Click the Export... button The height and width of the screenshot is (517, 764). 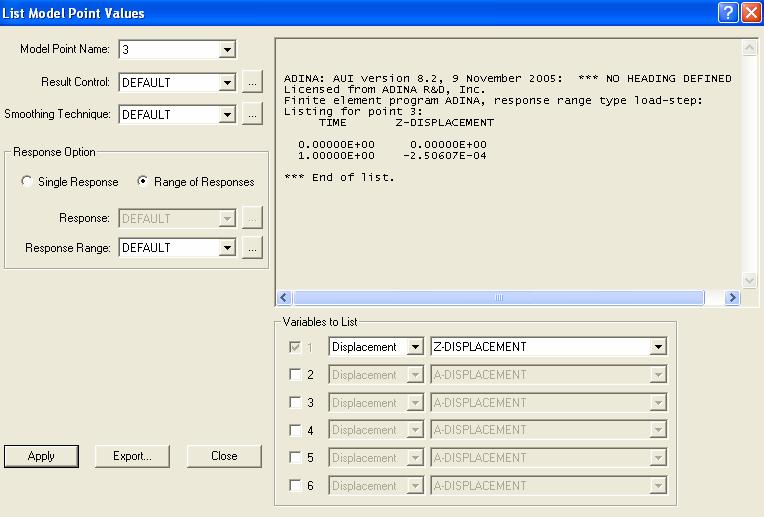pyautogui.click(x=133, y=456)
